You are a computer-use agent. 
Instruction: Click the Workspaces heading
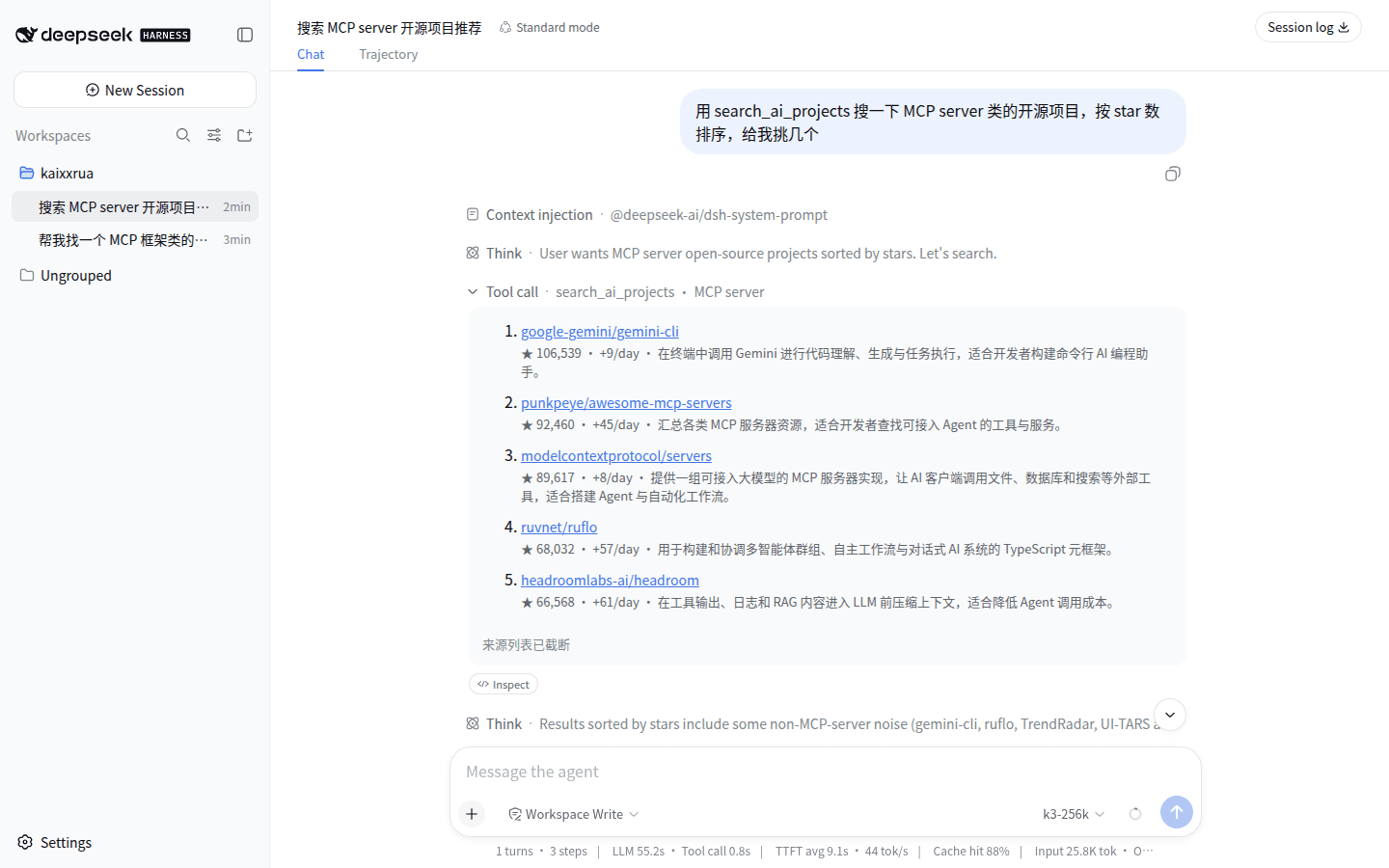click(53, 135)
